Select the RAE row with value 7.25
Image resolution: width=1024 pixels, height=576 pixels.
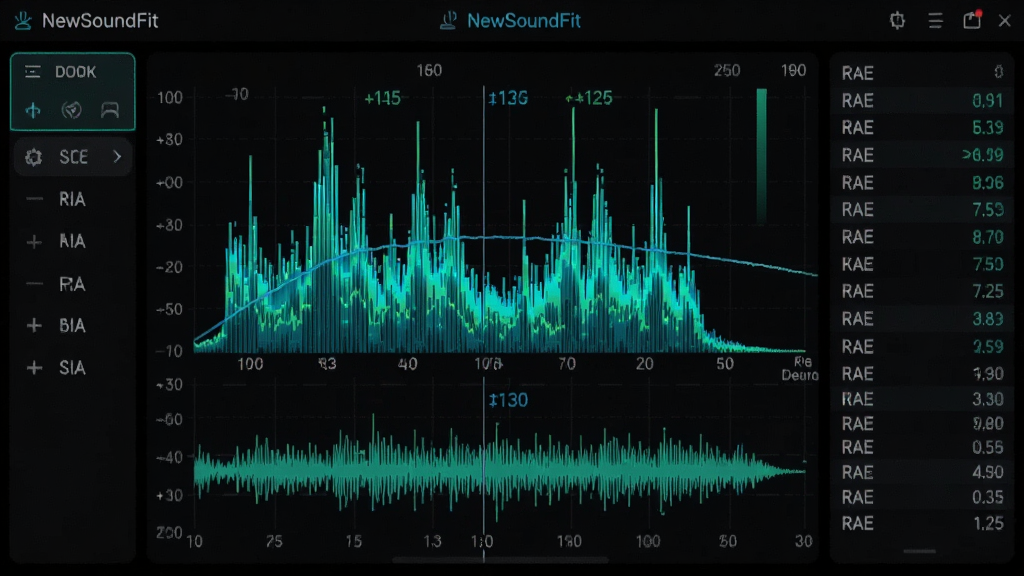[x=921, y=291]
